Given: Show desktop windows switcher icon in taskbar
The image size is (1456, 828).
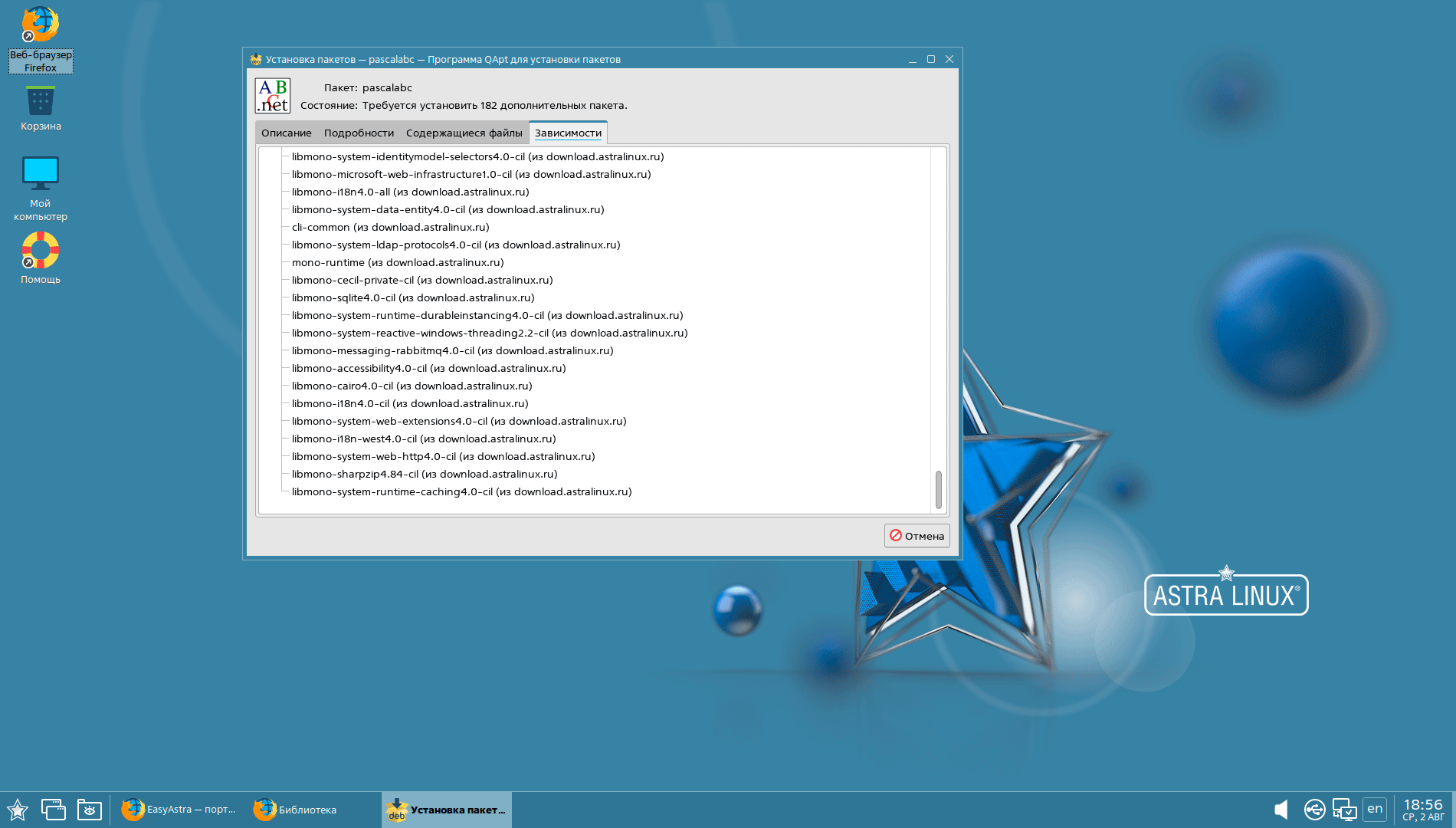Looking at the screenshot, I should tap(53, 810).
